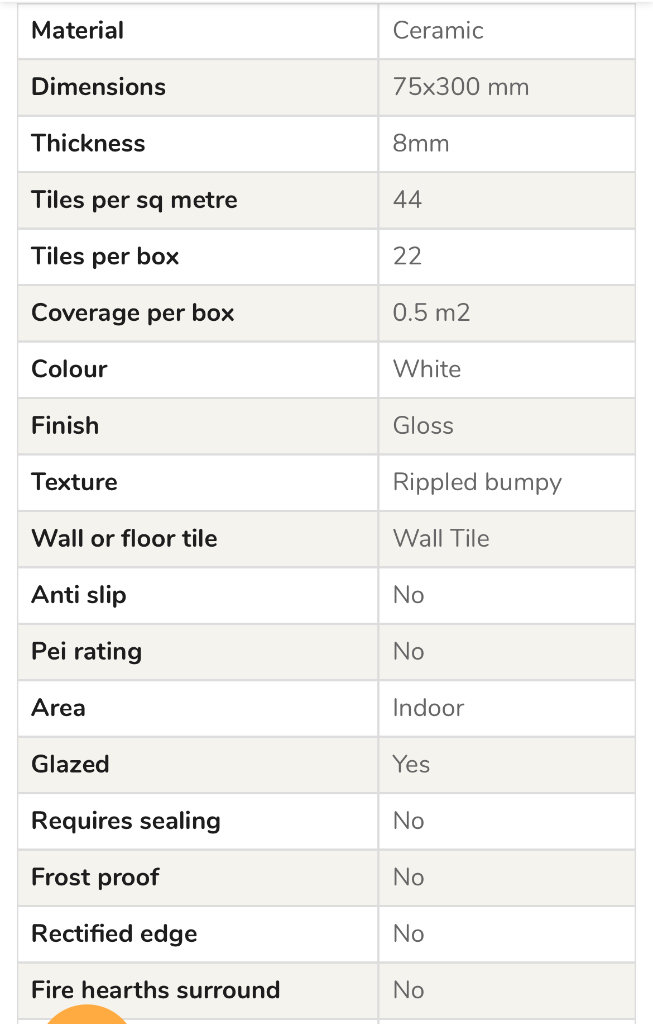The width and height of the screenshot is (653, 1024).
Task: Select the Pei rating label
Action: pos(87,652)
